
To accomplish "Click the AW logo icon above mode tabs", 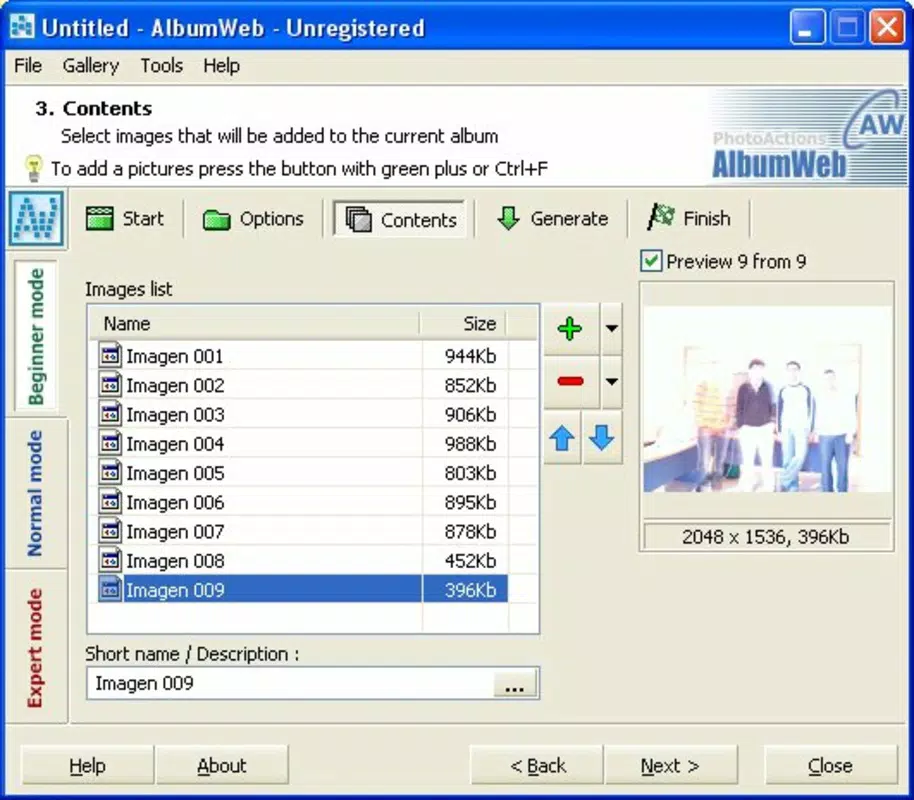I will pos(36,218).
